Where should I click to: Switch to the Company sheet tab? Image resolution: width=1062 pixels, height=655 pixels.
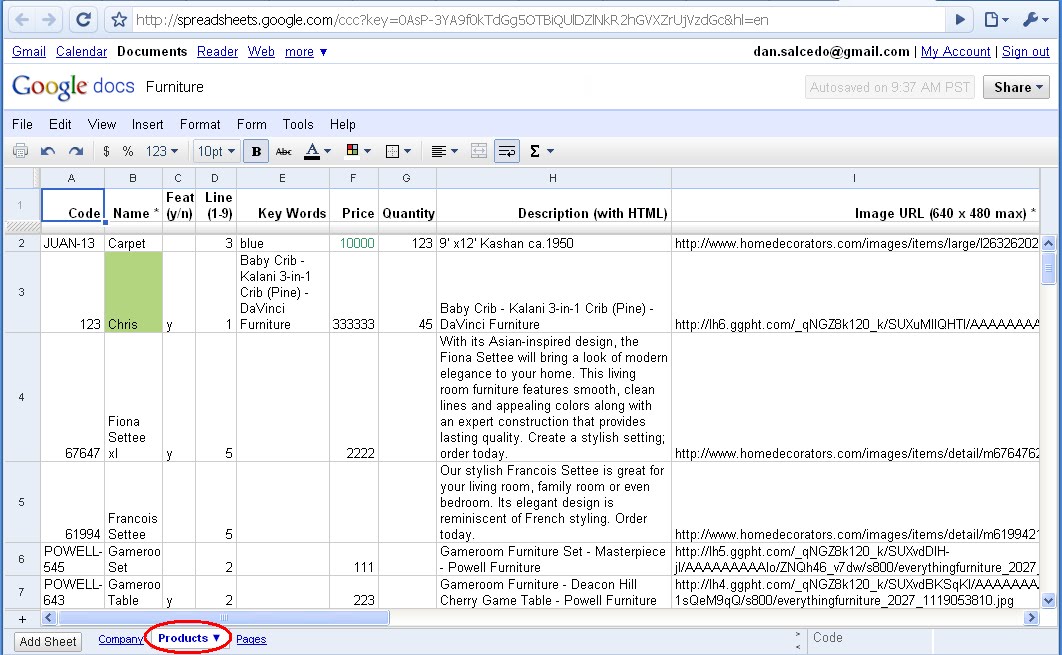tap(120, 639)
